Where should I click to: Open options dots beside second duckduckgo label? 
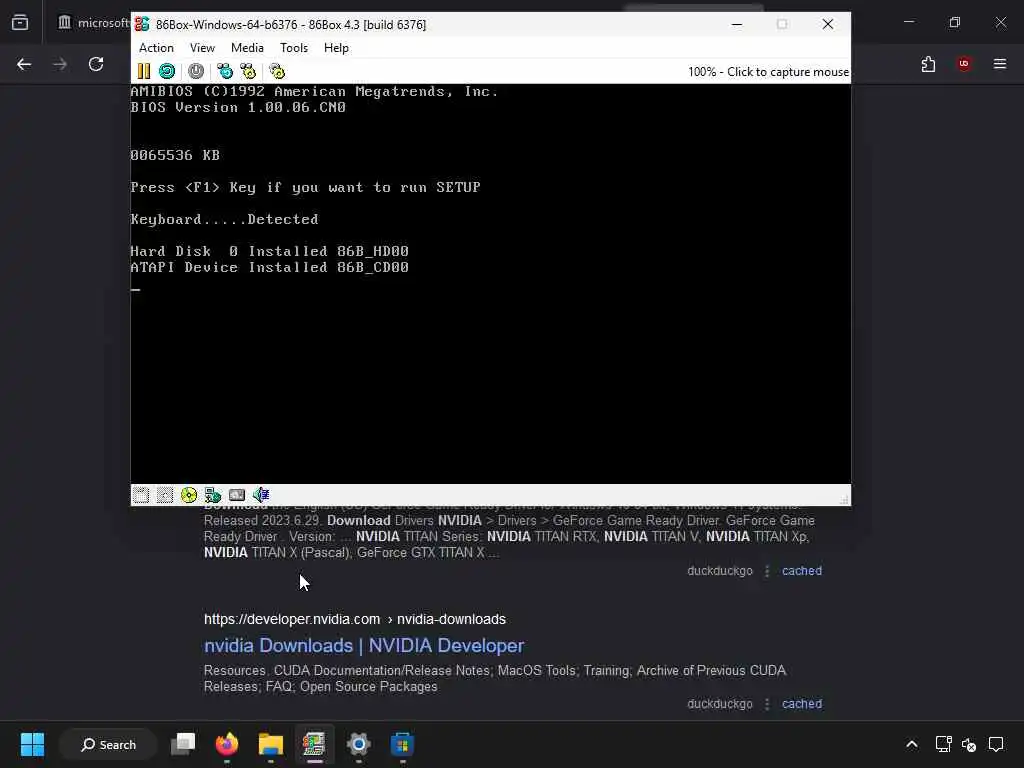tap(767, 704)
